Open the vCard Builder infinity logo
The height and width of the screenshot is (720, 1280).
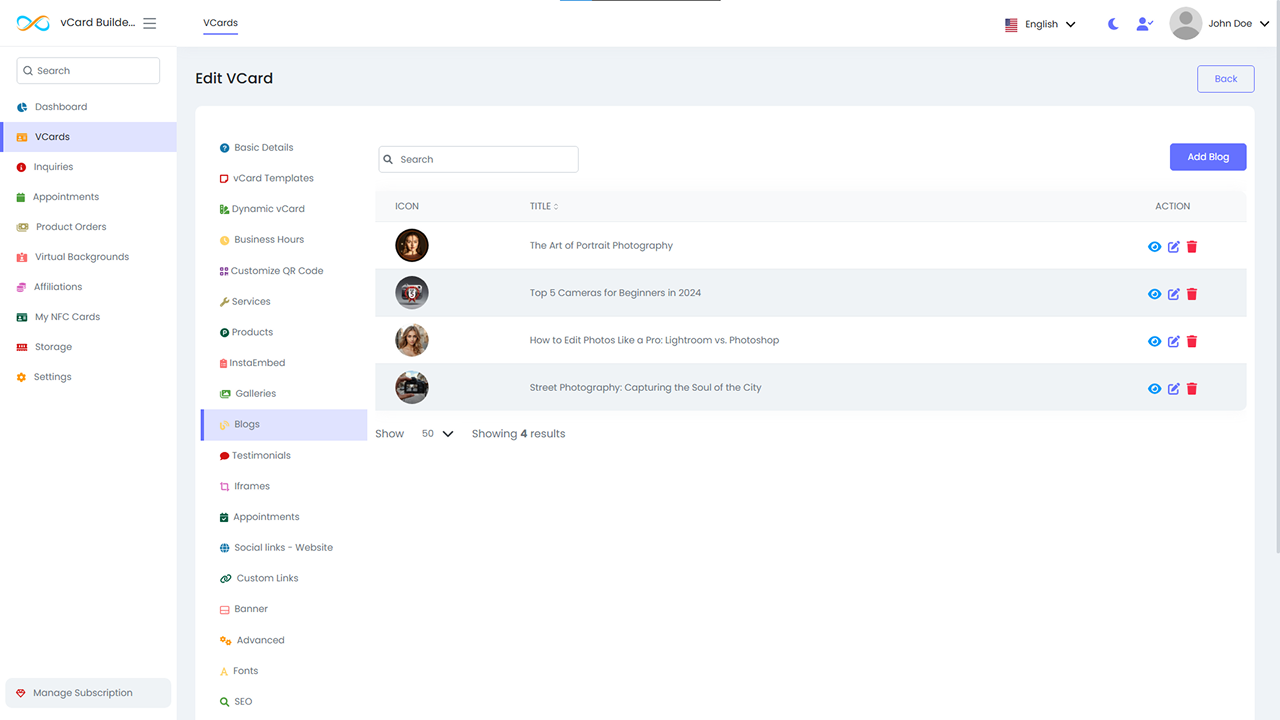33,23
